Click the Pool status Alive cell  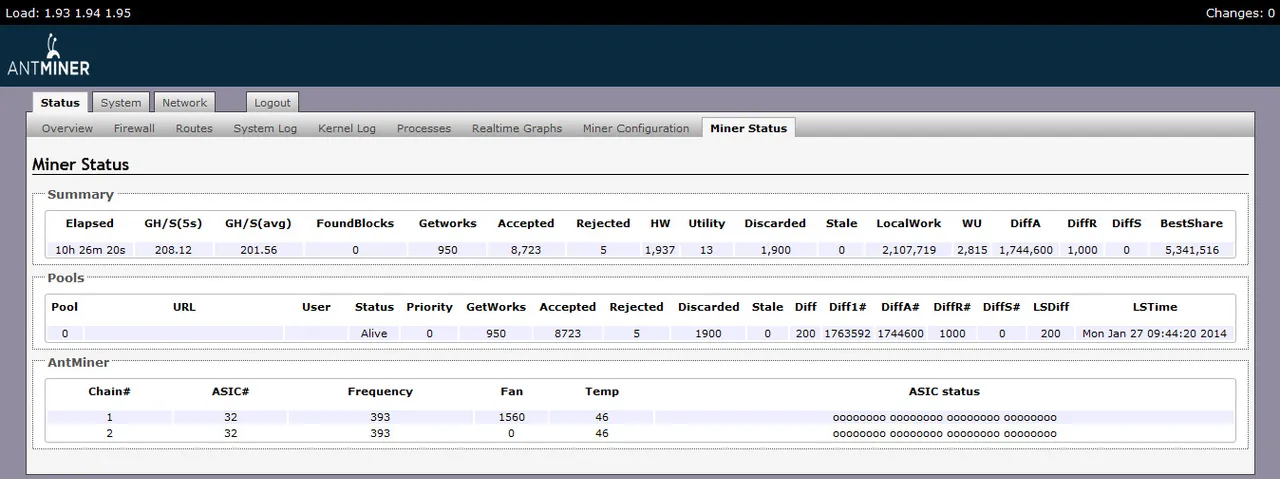tap(374, 334)
